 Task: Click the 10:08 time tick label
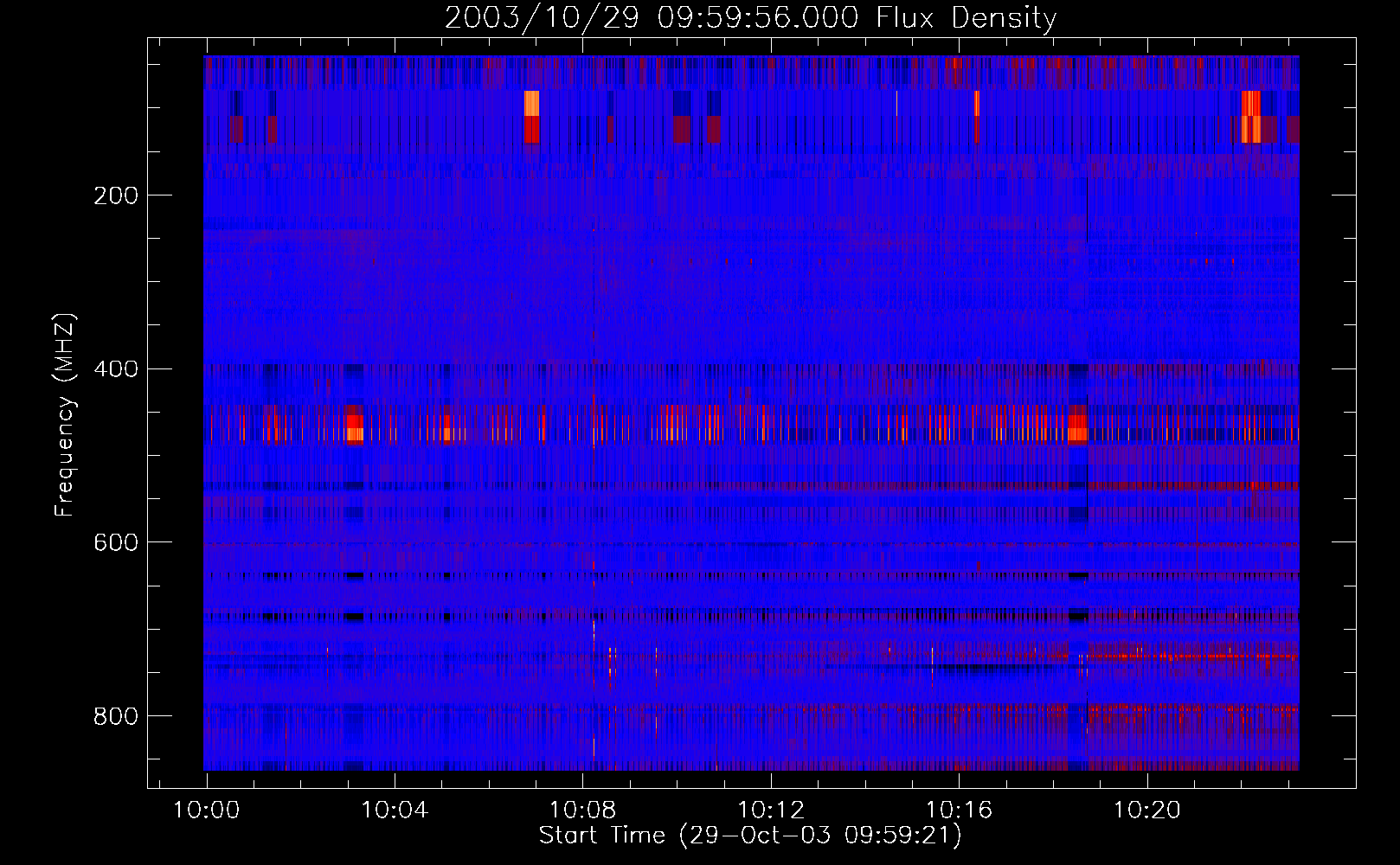tap(582, 811)
